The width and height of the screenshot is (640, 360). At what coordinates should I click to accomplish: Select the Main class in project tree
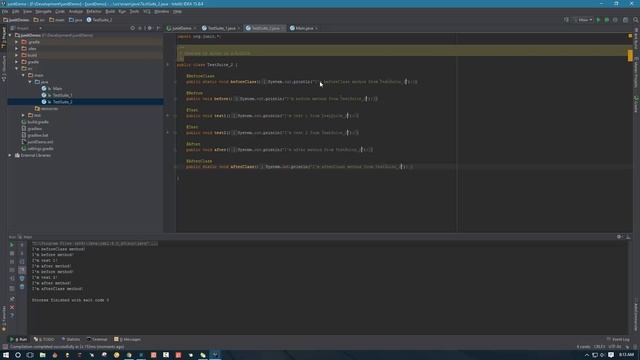tap(52, 89)
